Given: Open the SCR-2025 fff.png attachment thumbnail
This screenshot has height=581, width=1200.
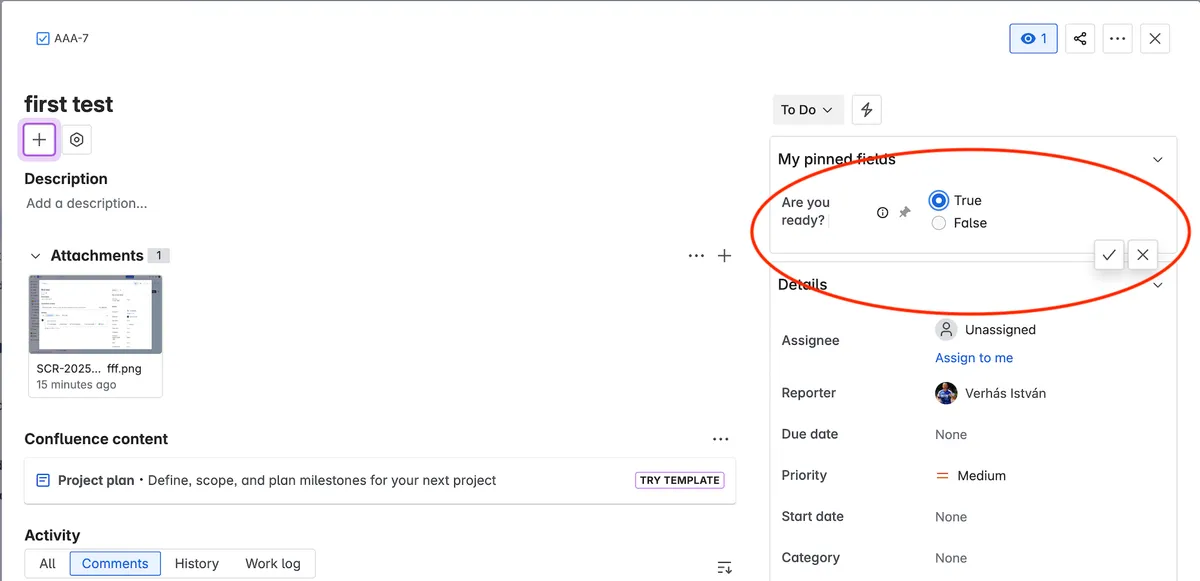Looking at the screenshot, I should click(95, 314).
